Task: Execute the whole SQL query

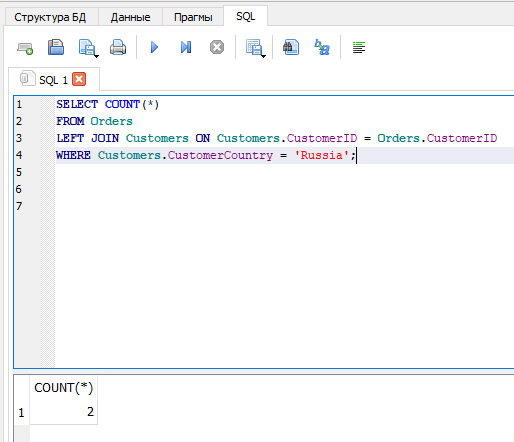Action: (154, 47)
